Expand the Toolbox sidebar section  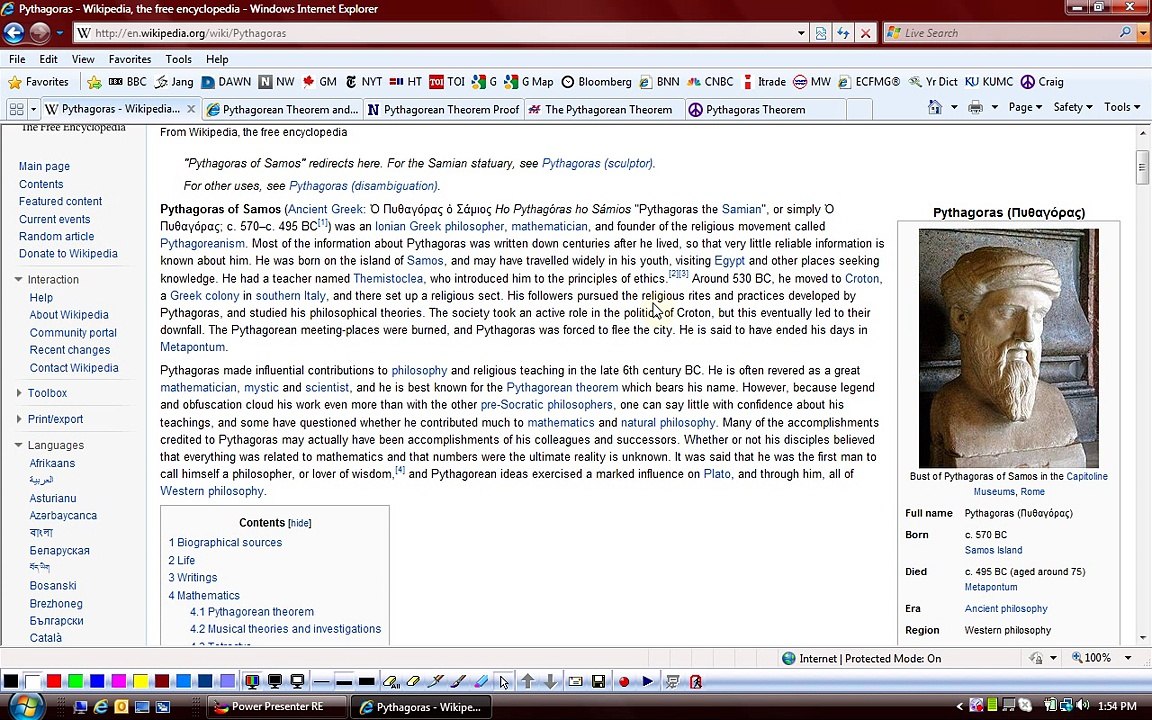point(18,393)
